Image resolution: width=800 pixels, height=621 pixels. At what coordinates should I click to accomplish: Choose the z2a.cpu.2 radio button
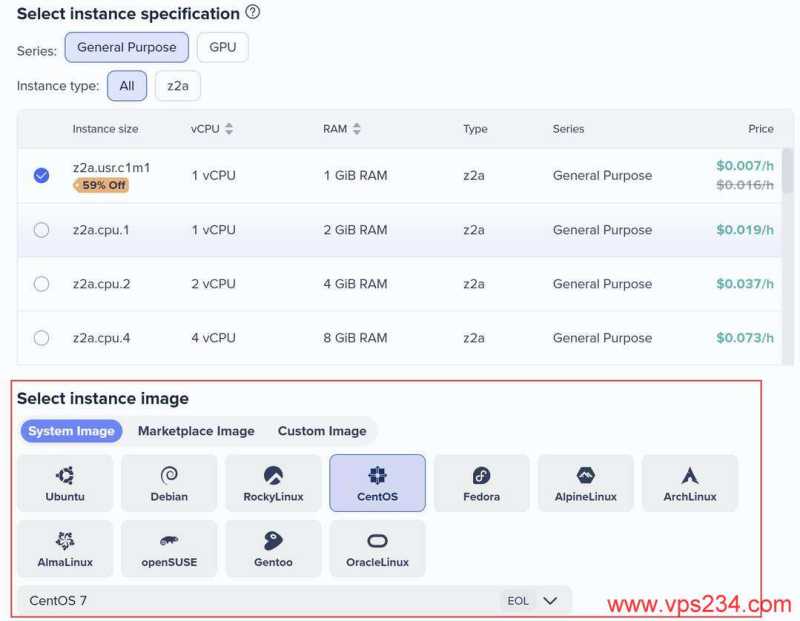tap(41, 284)
